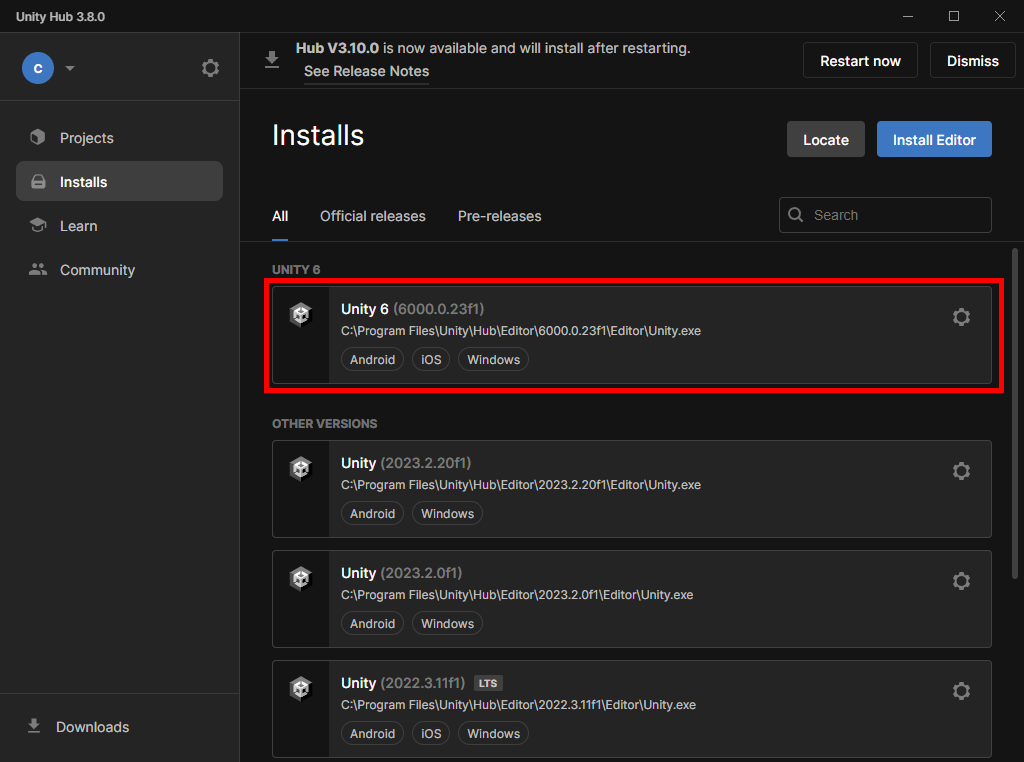Click the UNITY 6 section heading
This screenshot has height=762, width=1024.
pyautogui.click(x=296, y=270)
